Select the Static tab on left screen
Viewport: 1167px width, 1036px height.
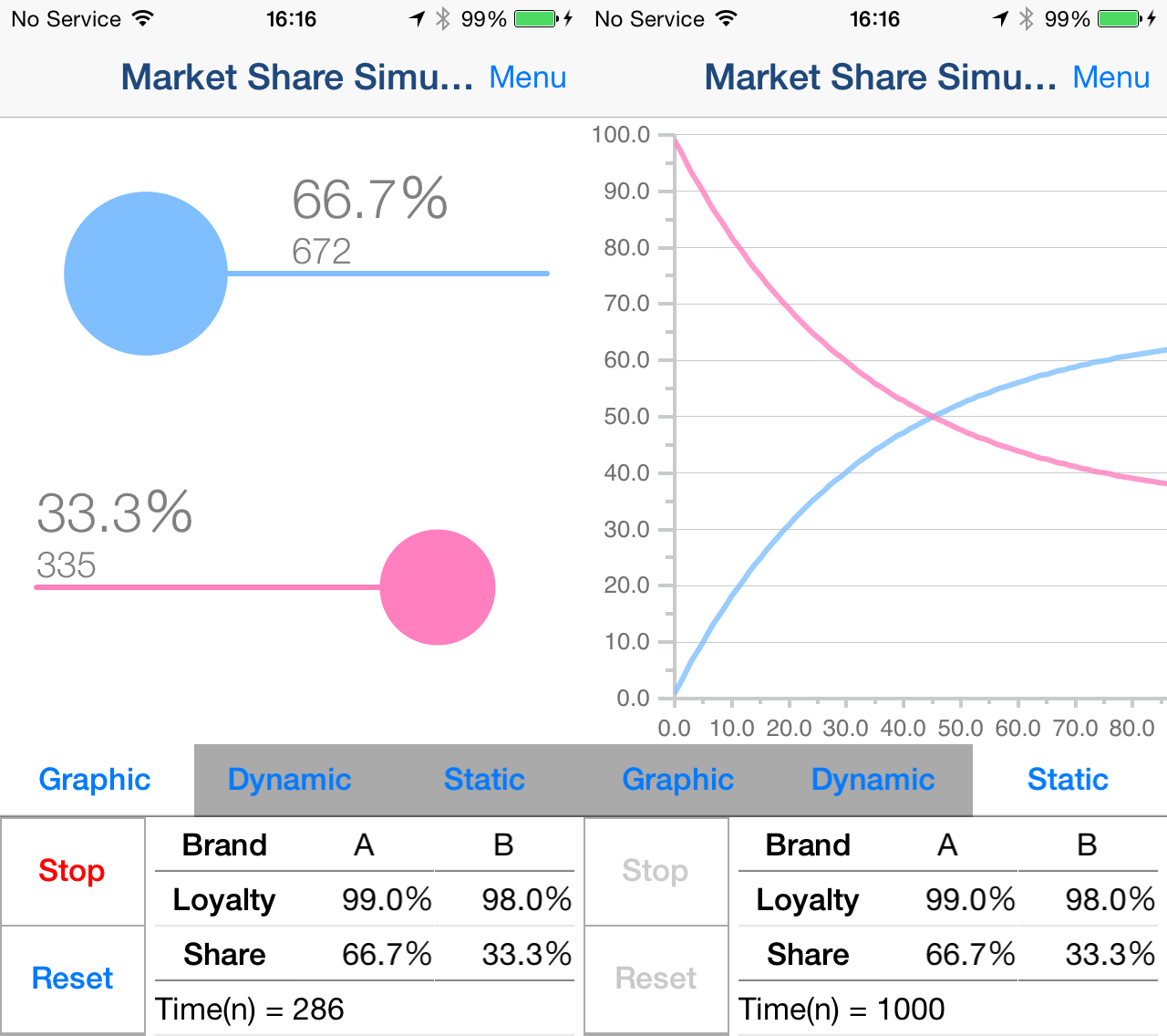[x=484, y=780]
